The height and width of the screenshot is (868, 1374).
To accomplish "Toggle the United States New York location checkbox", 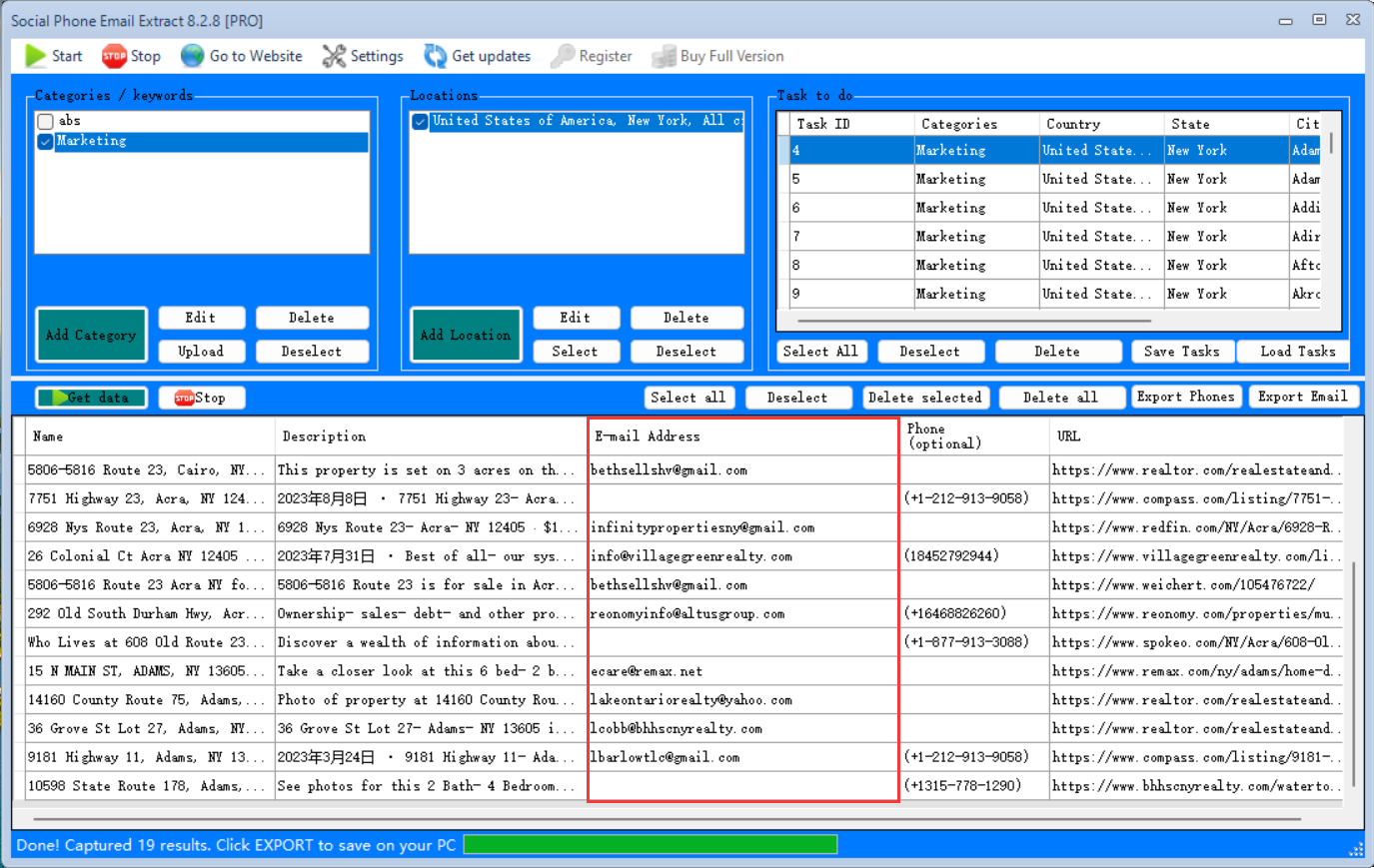I will (x=421, y=121).
